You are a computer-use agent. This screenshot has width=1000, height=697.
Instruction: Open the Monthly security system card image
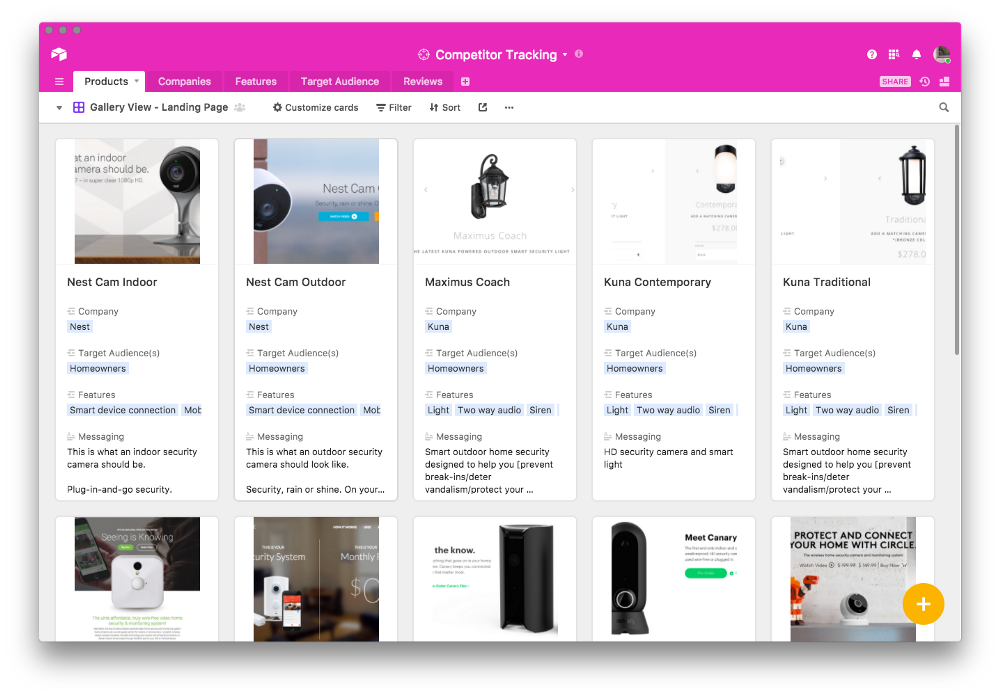point(316,579)
